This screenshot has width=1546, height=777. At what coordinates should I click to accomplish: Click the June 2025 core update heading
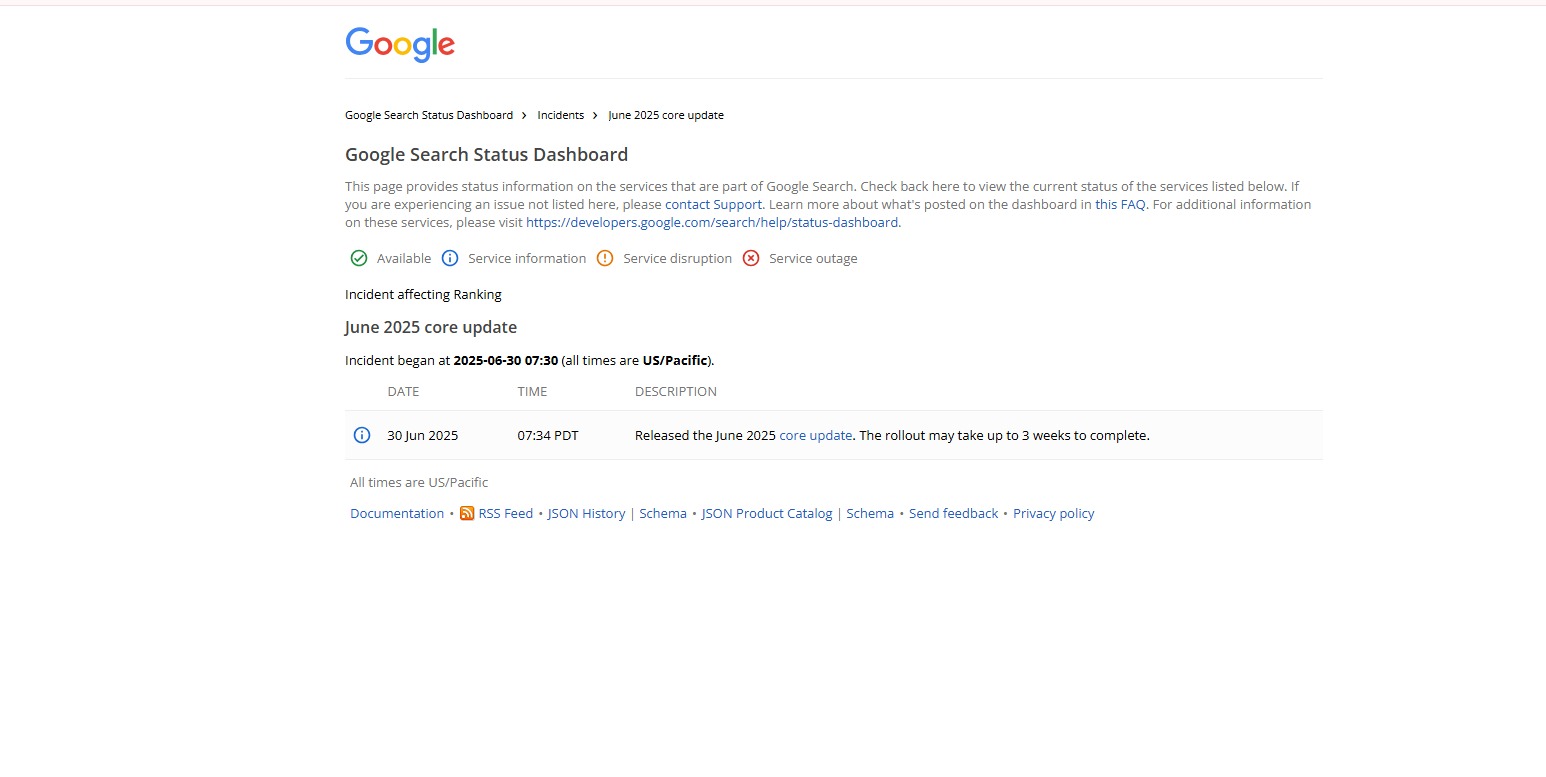pyautogui.click(x=431, y=327)
